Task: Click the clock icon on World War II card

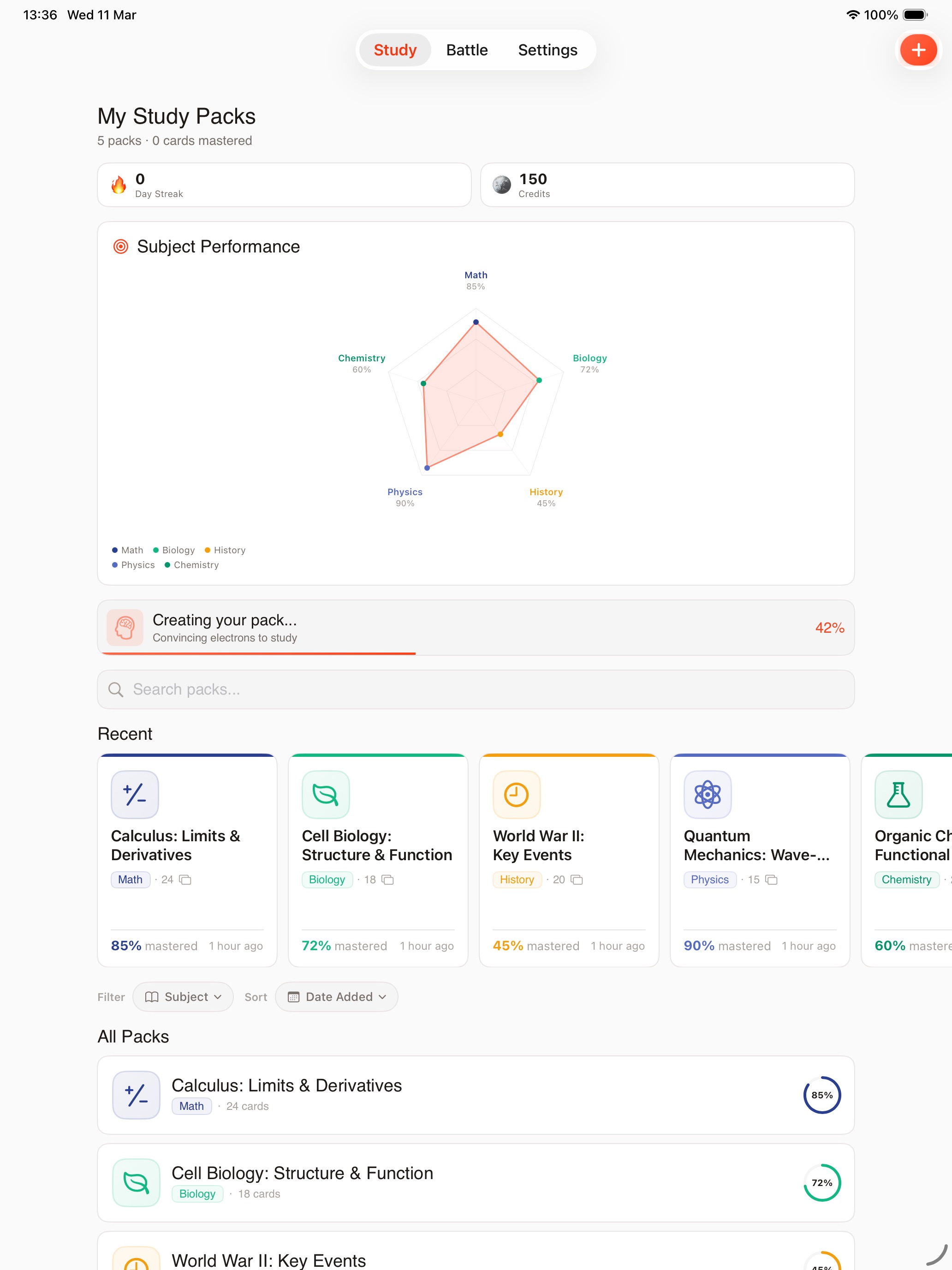Action: point(516,794)
